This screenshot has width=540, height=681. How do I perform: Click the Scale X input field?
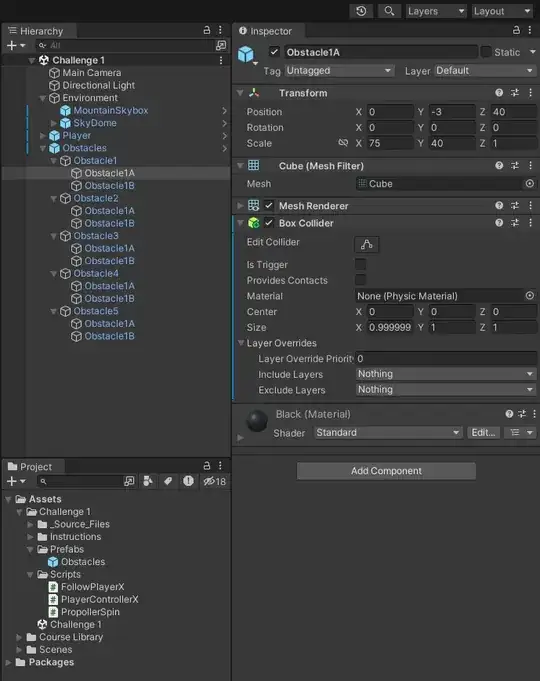point(390,143)
